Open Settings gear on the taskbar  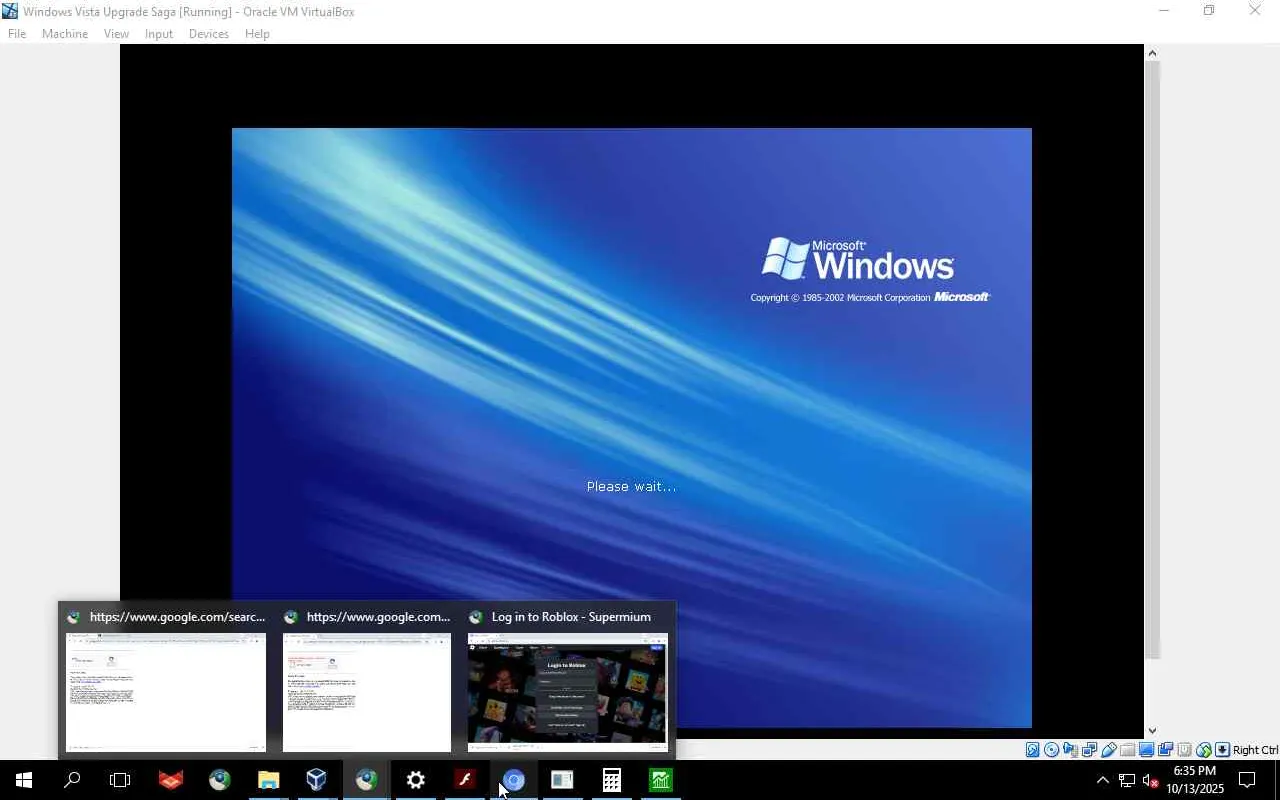click(415, 780)
